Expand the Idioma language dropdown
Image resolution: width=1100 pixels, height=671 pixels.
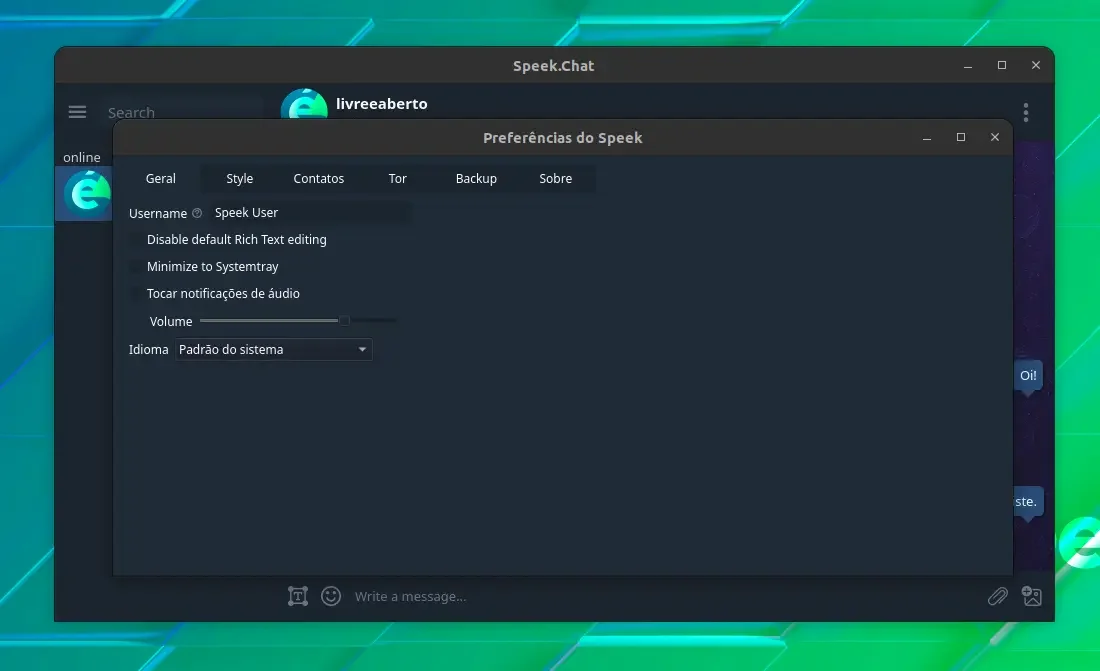(274, 350)
